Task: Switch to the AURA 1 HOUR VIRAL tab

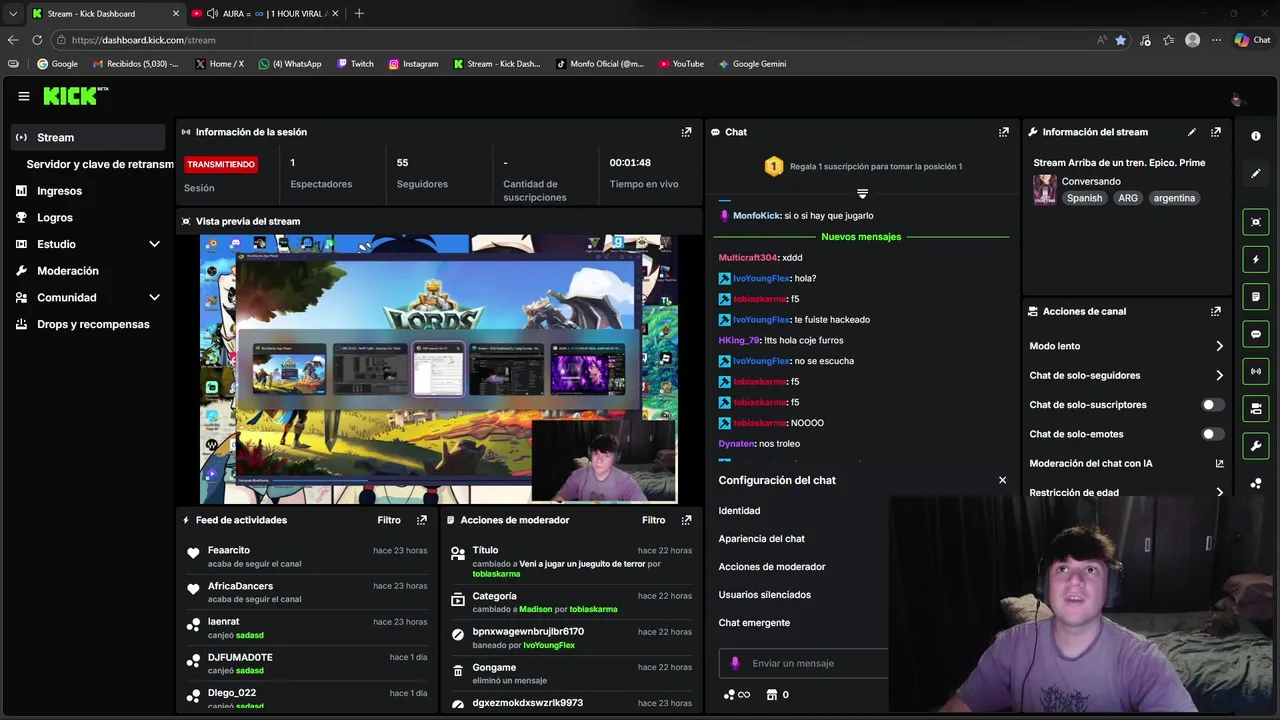Action: (x=265, y=13)
